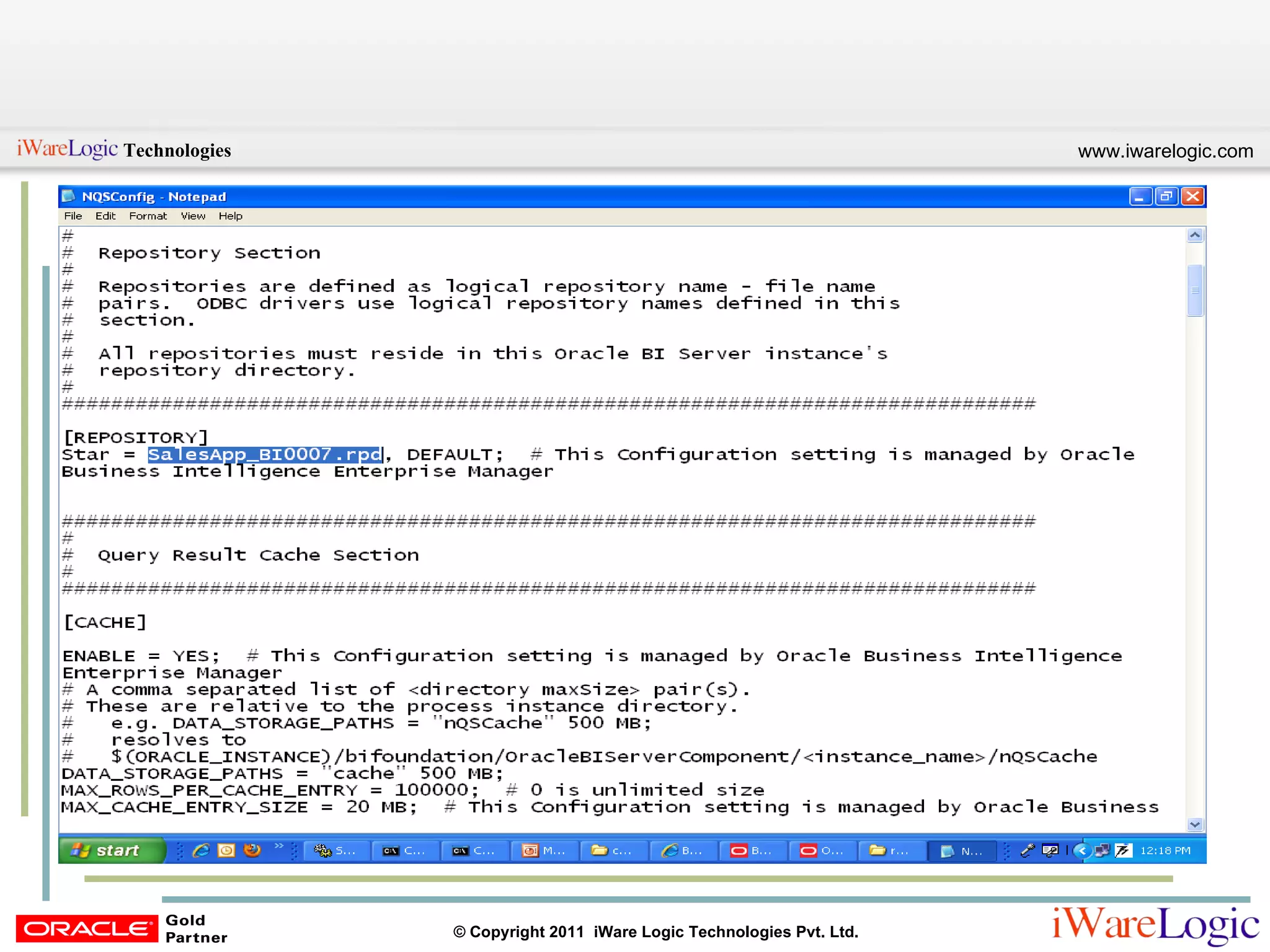Open the 'r...' folder taskbar button

[x=890, y=851]
